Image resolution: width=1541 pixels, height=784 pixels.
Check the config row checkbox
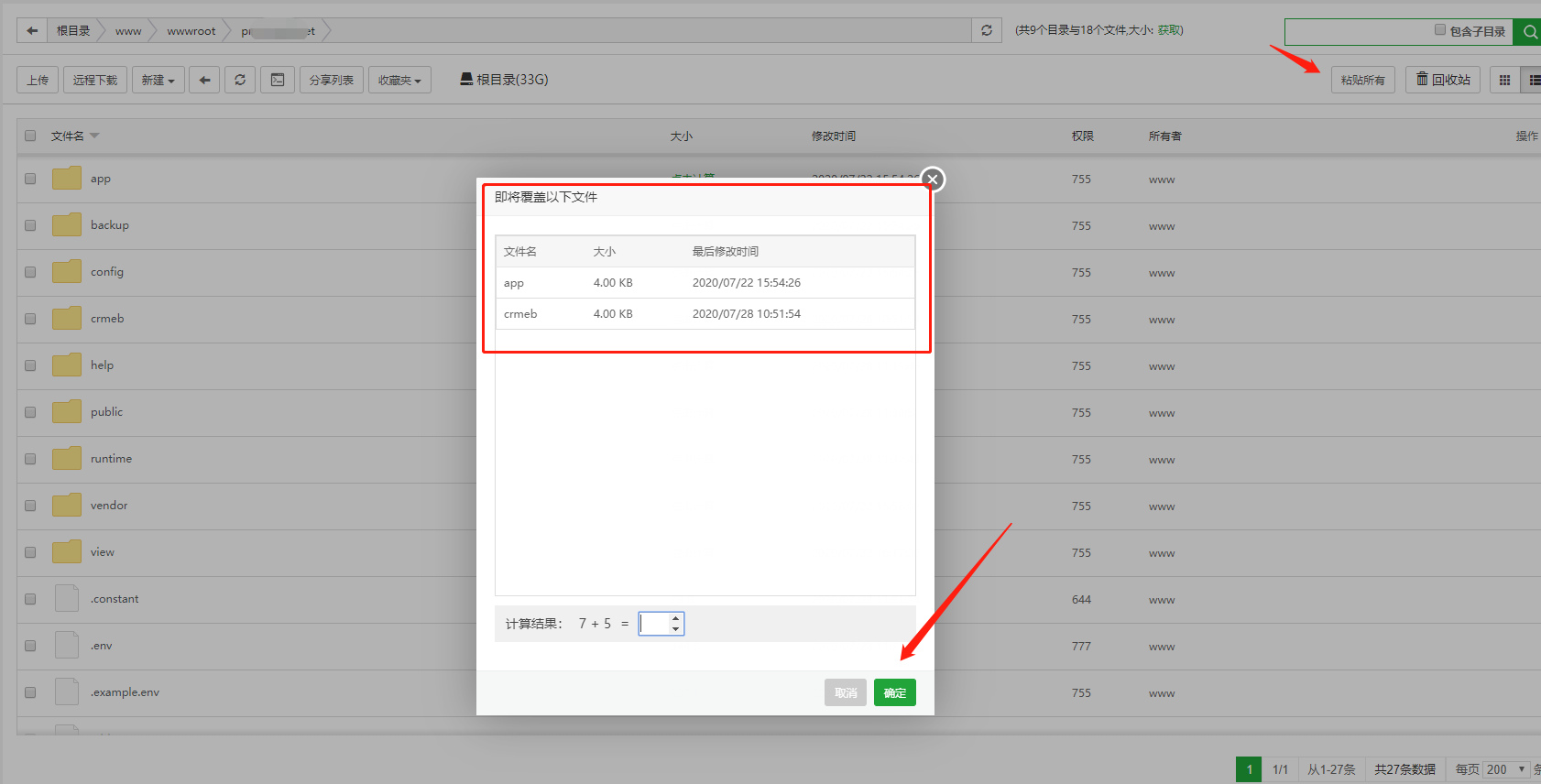(30, 272)
